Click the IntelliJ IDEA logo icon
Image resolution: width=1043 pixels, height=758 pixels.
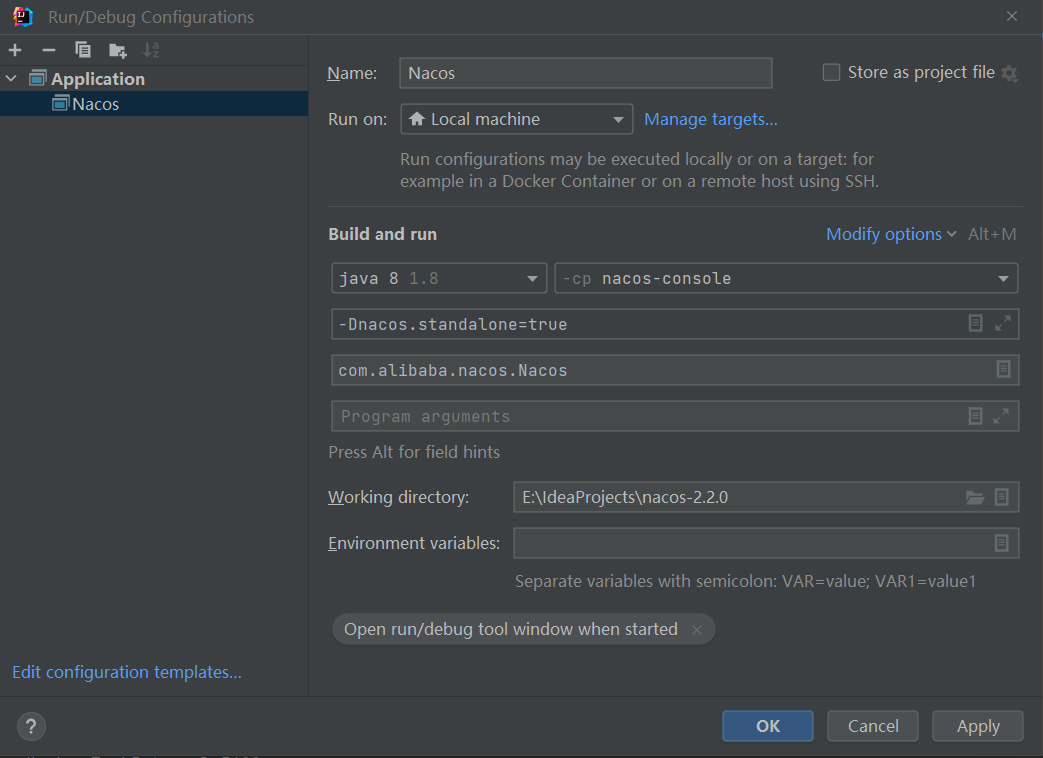coord(23,17)
